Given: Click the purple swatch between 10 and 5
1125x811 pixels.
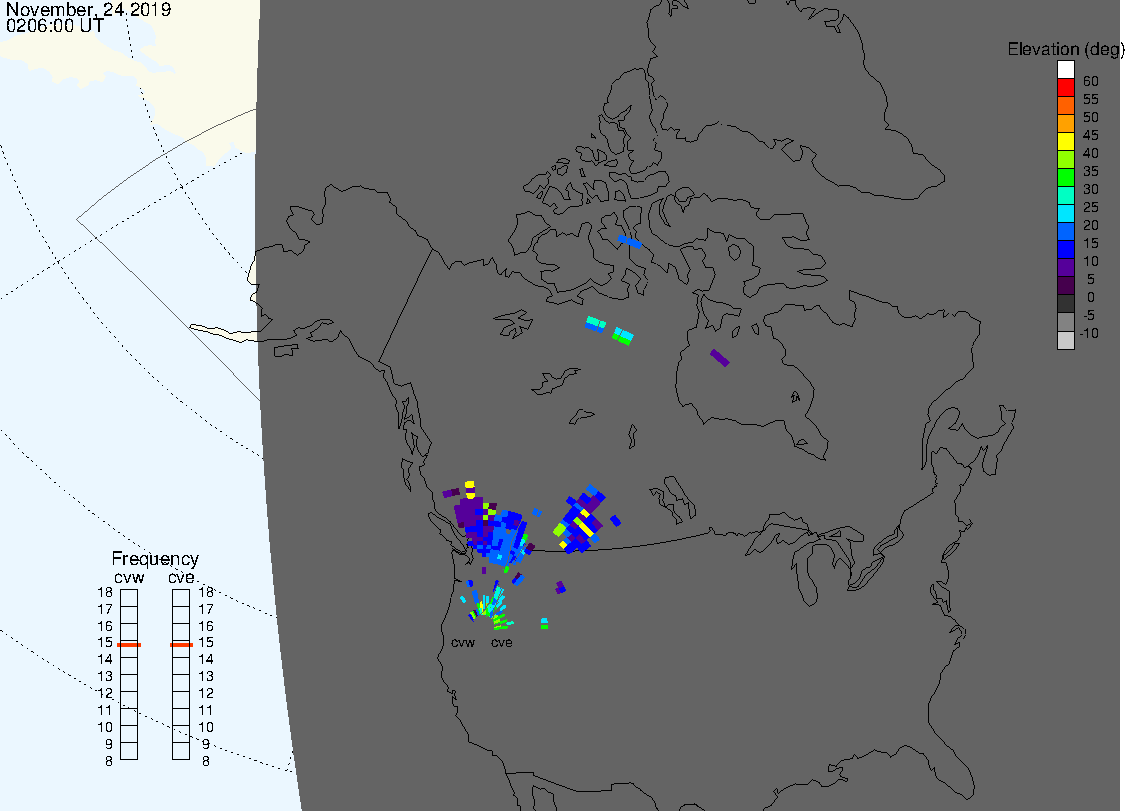Looking at the screenshot, I should [x=1065, y=267].
